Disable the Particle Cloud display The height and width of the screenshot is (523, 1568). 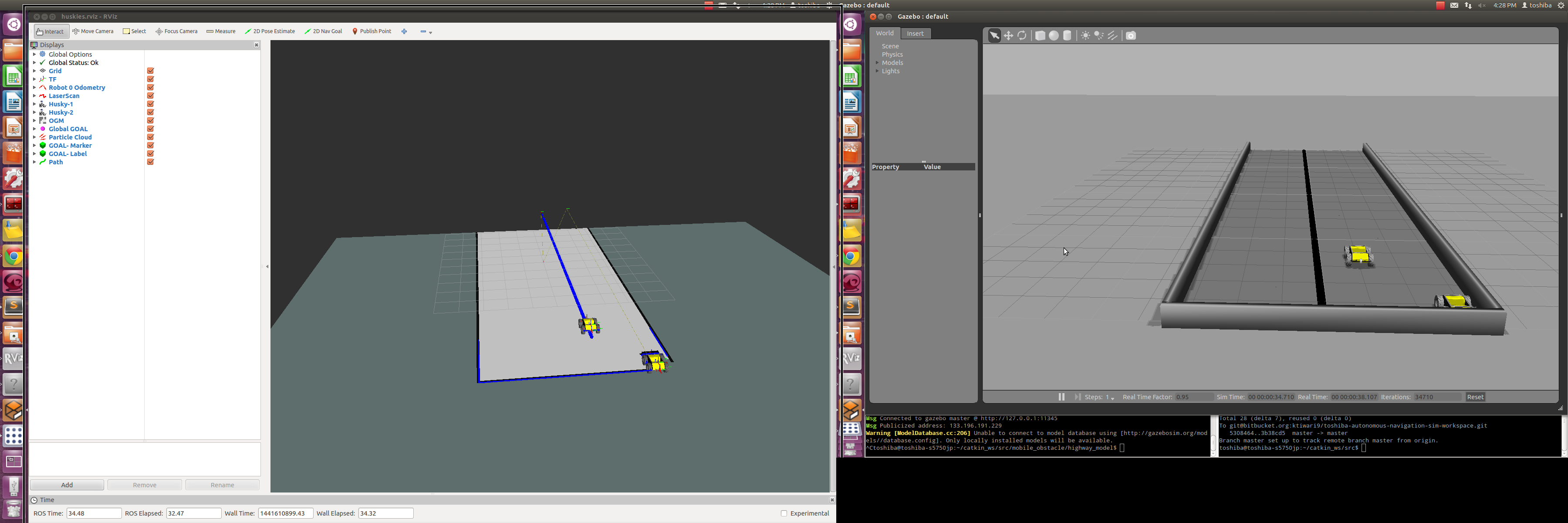click(150, 138)
